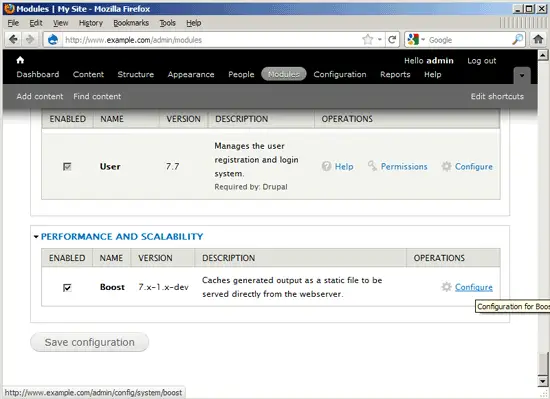The image size is (550, 399).
Task: Click the gear icon beside Boost Configure
Action: click(x=446, y=287)
